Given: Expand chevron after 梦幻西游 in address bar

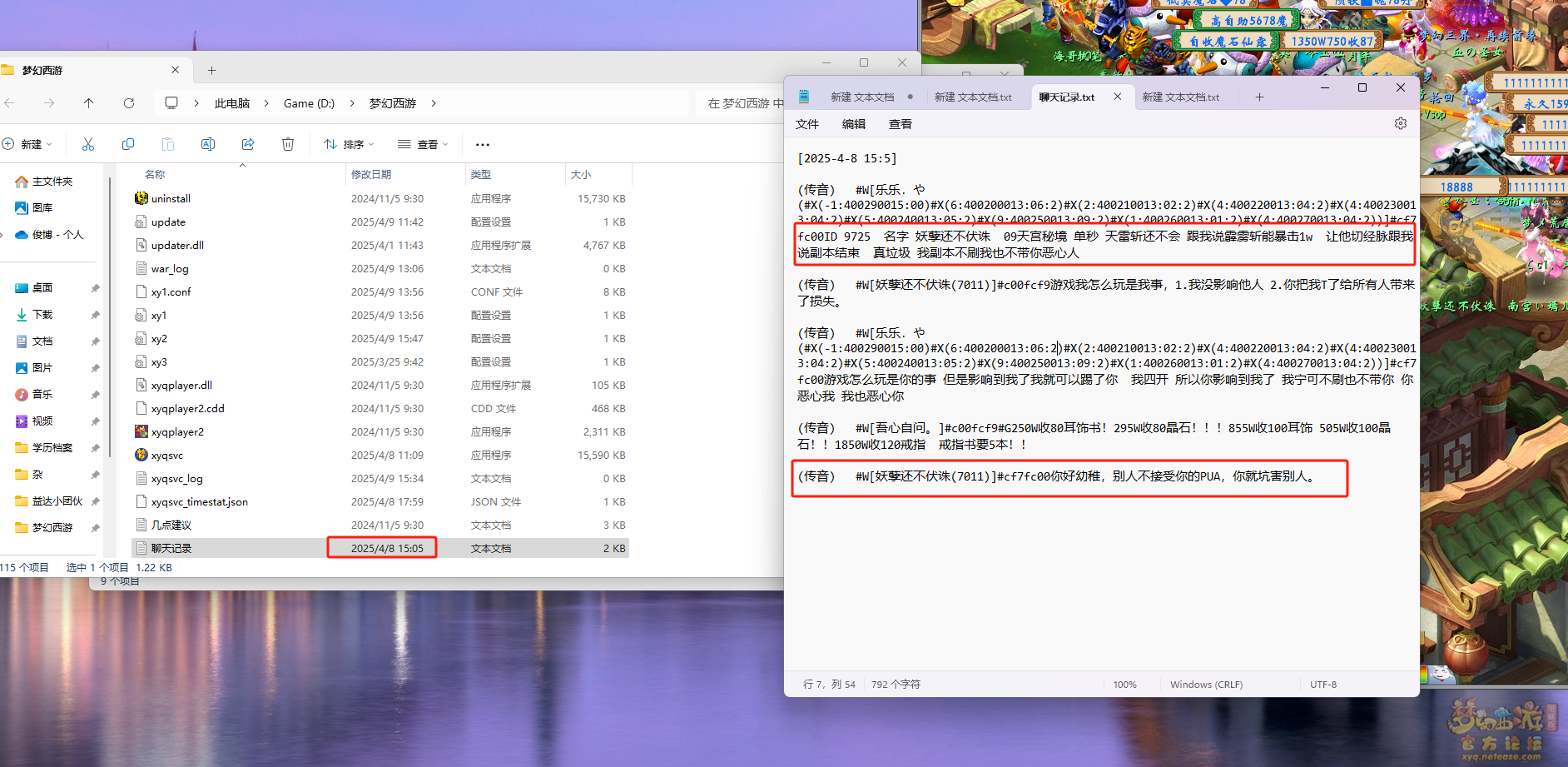Looking at the screenshot, I should click(434, 103).
